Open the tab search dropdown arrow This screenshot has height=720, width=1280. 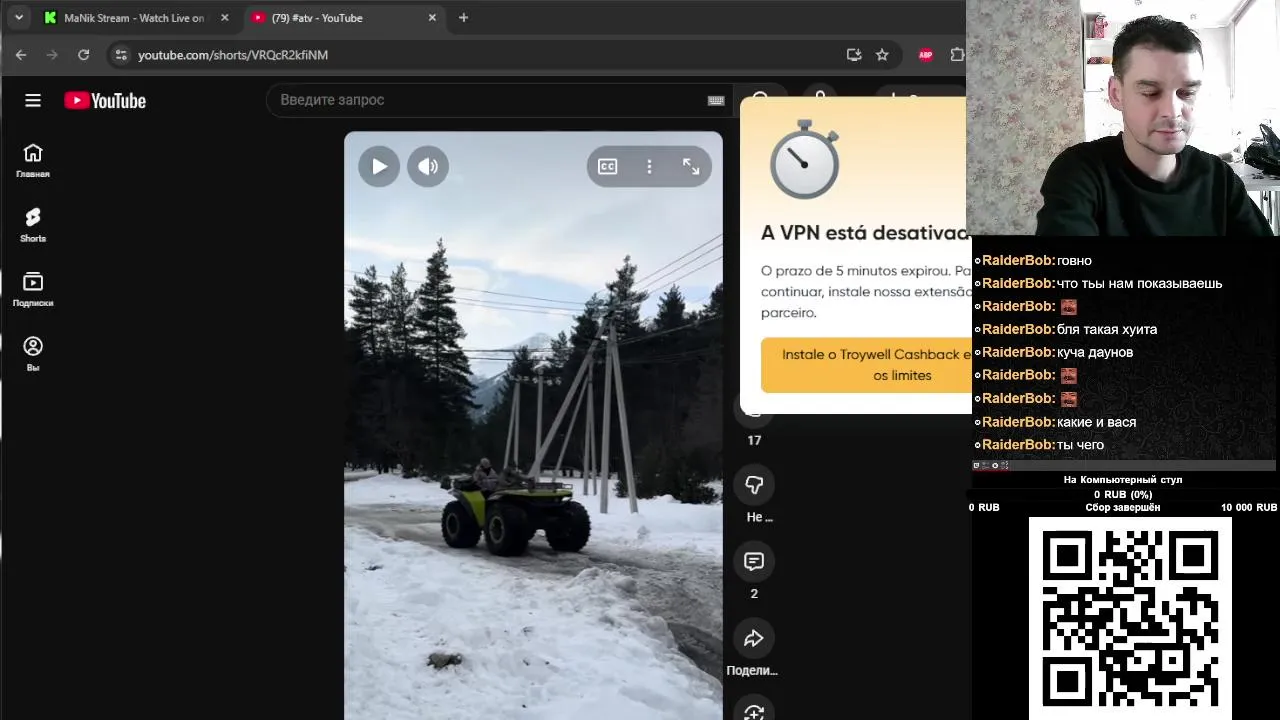tap(18, 17)
